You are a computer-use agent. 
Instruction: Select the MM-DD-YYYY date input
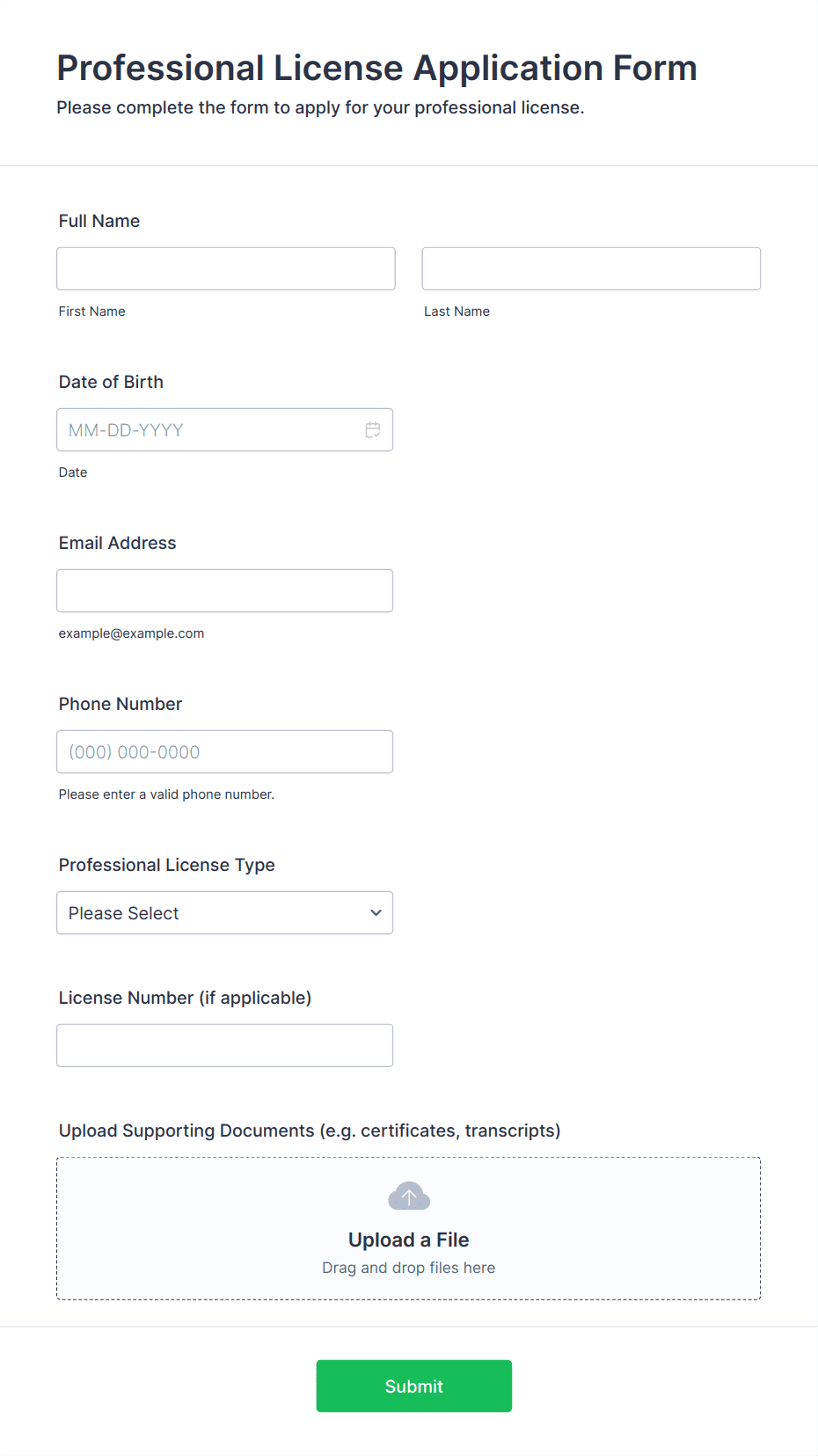point(224,430)
